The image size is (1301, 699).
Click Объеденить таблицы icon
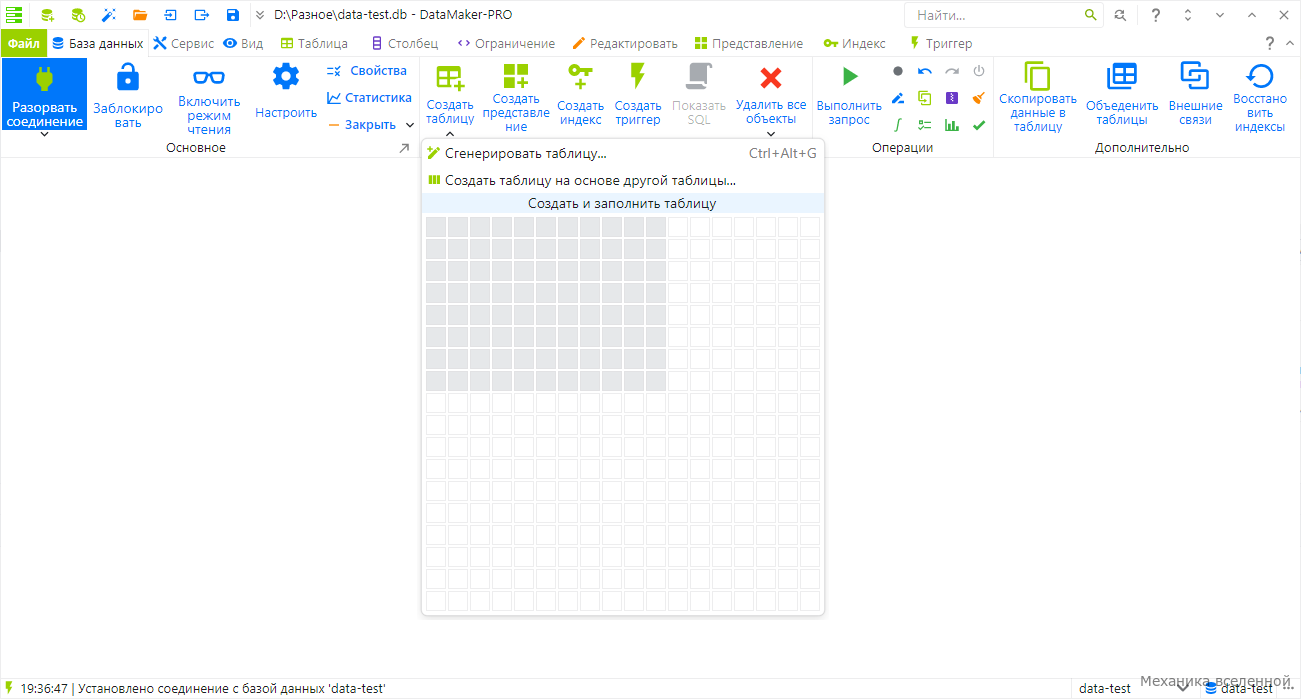[x=1122, y=77]
